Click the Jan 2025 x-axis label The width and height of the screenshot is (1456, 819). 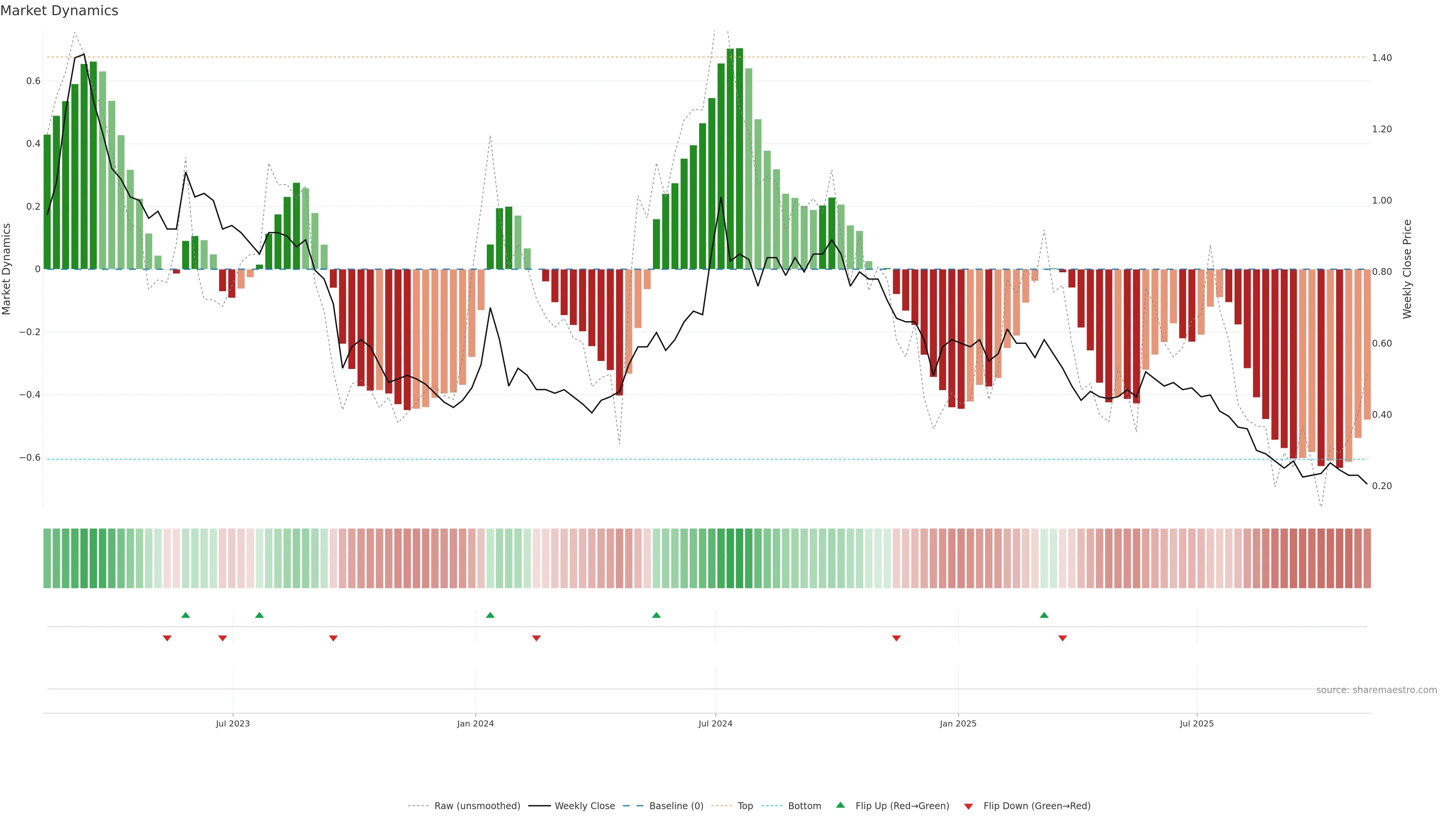pyautogui.click(x=957, y=723)
